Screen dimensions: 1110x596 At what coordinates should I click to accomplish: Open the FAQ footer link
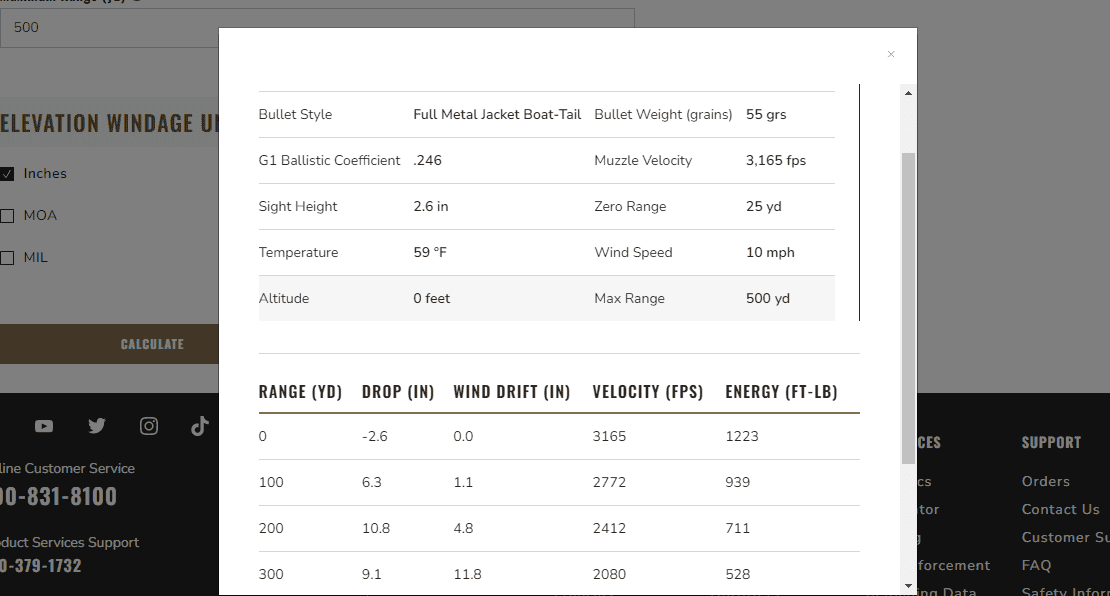[x=1036, y=566]
